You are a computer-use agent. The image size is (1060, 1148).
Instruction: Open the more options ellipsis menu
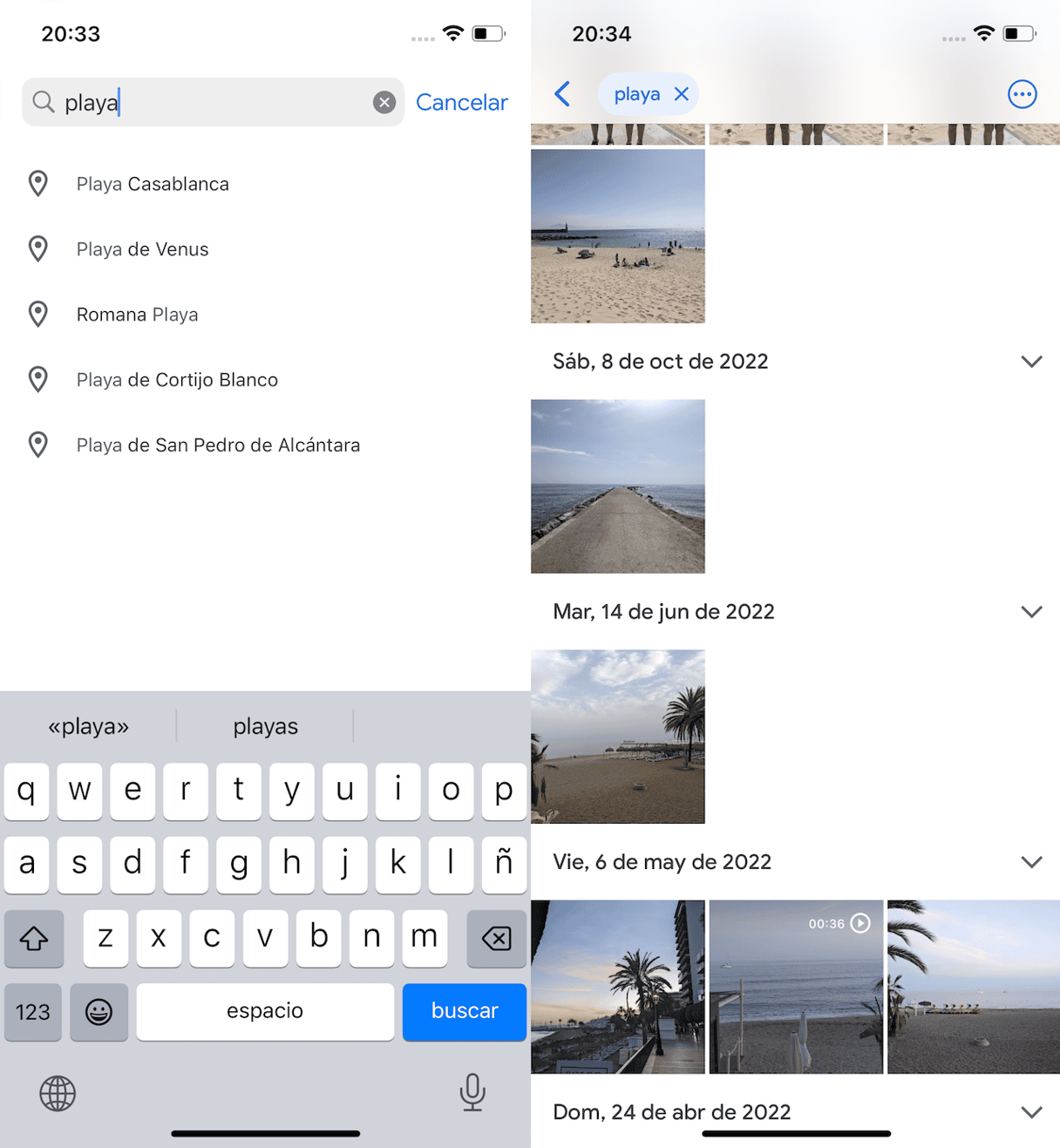pos(1023,94)
